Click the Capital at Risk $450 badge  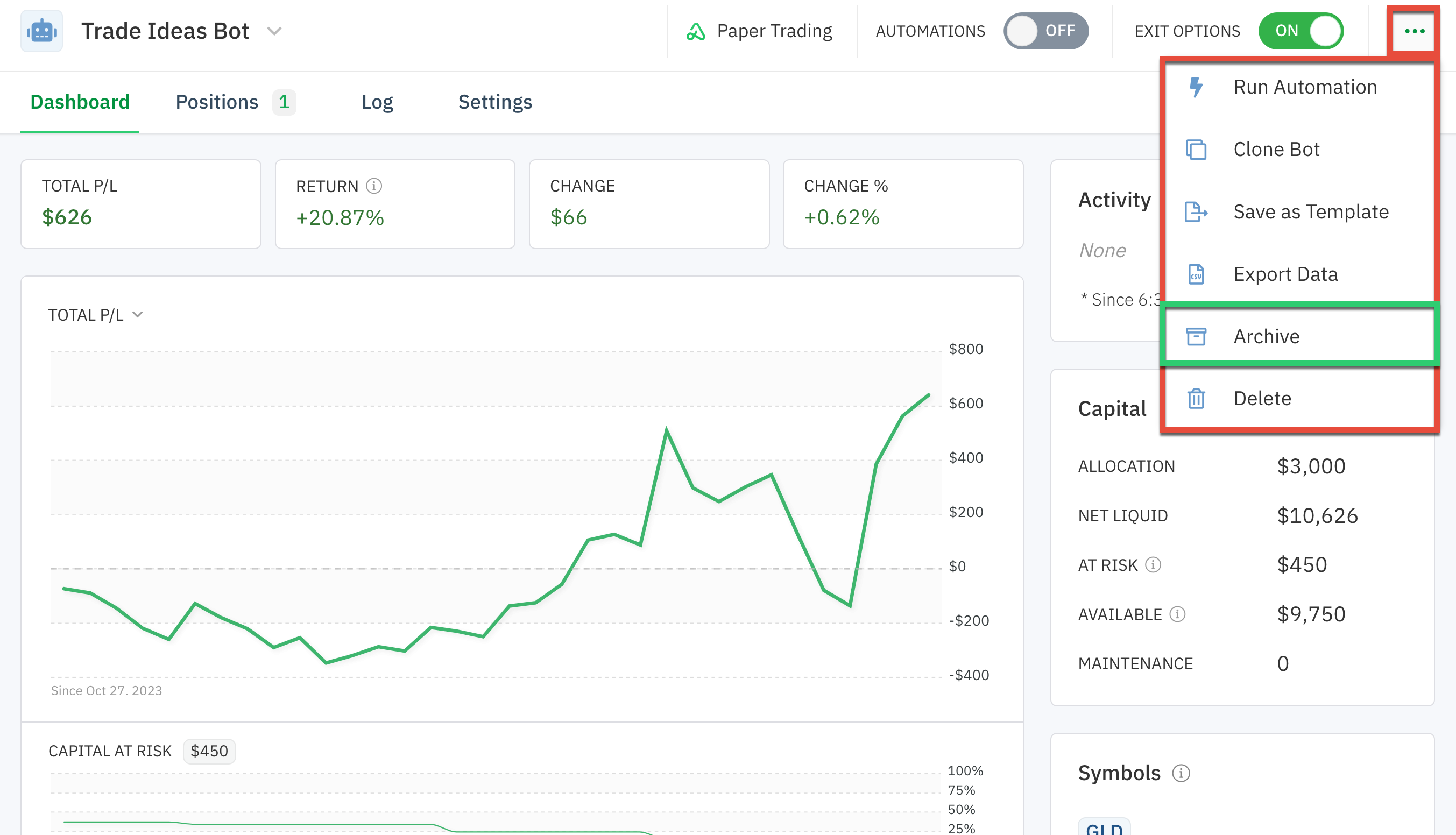pos(209,750)
